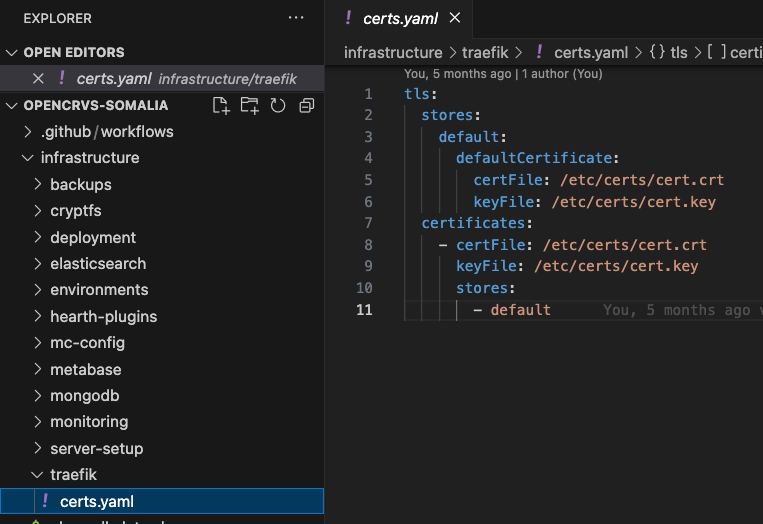
Task: Collapse all folders in Explorer
Action: coord(306,106)
